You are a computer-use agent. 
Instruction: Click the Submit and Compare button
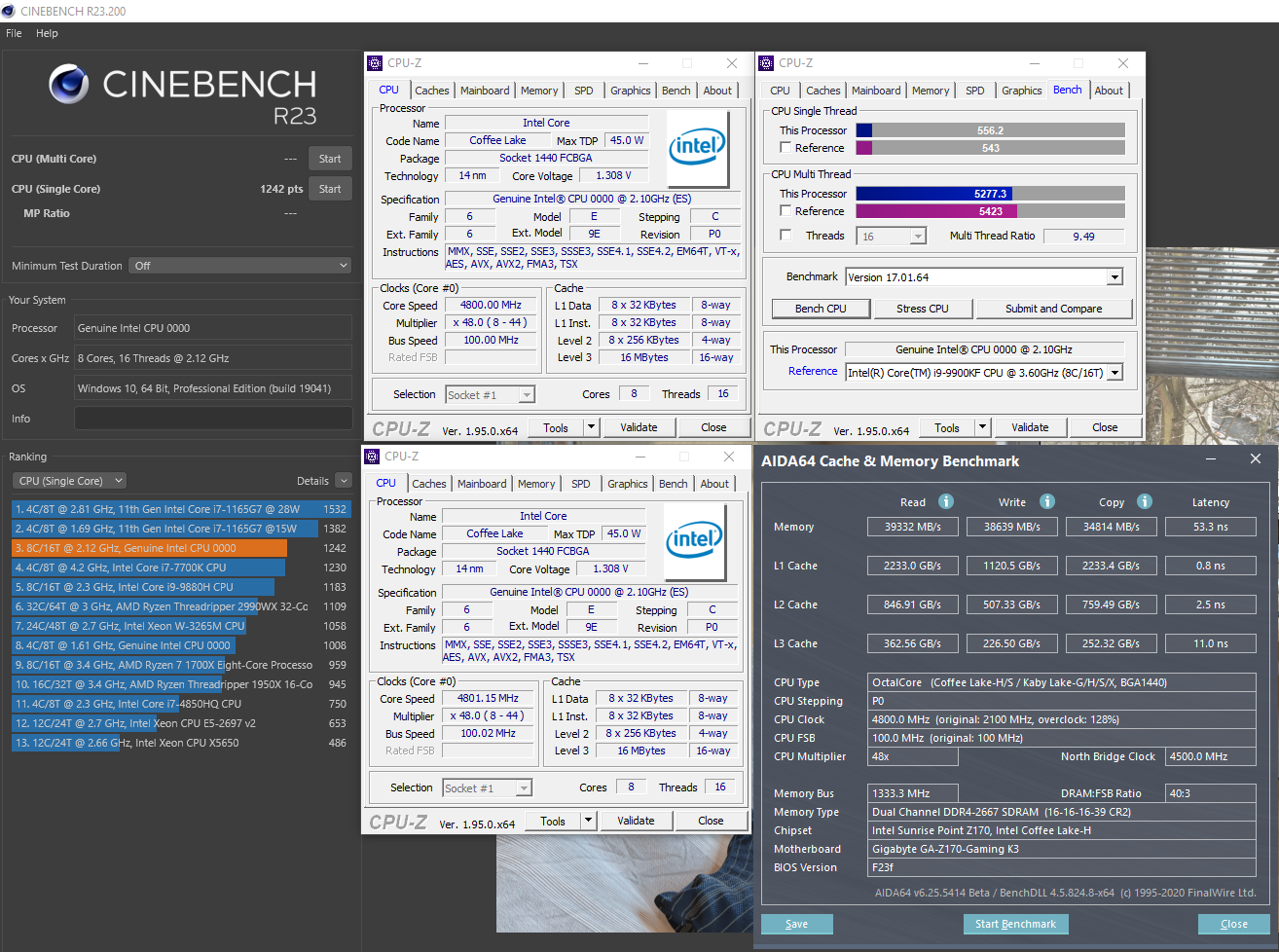click(1054, 309)
